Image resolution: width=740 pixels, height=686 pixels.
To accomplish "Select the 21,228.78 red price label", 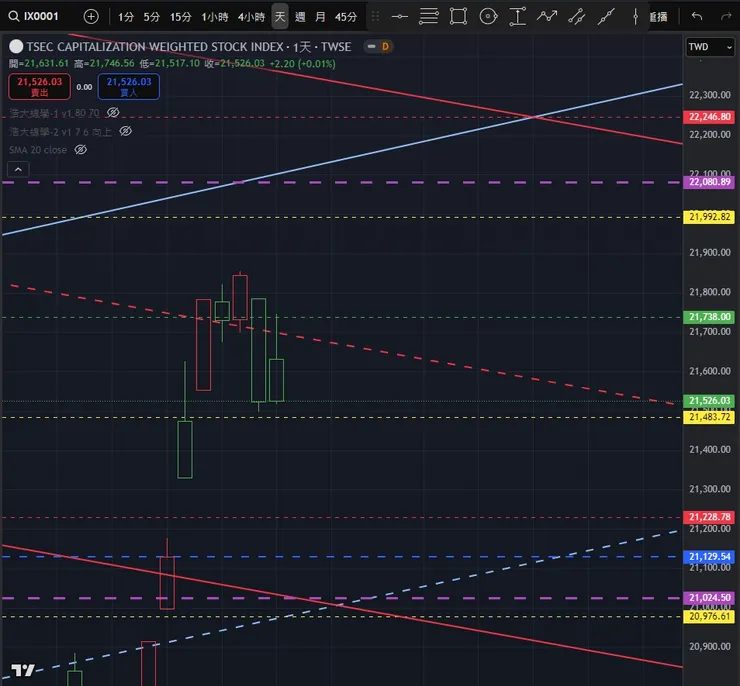I will click(x=709, y=517).
